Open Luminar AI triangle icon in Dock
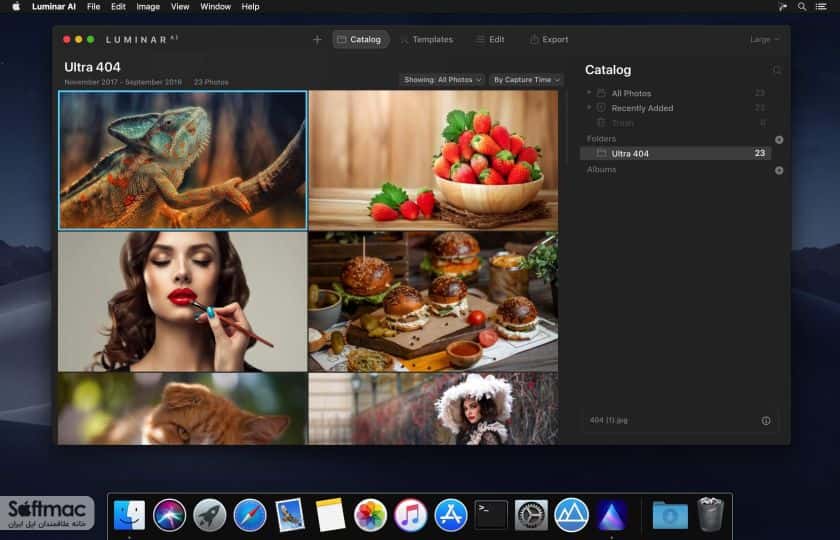The height and width of the screenshot is (540, 840). pyautogui.click(x=611, y=515)
